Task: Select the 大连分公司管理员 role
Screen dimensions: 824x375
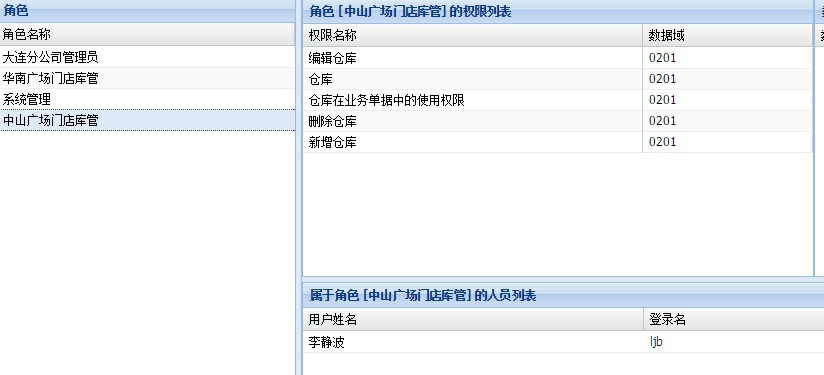Action: [147, 57]
